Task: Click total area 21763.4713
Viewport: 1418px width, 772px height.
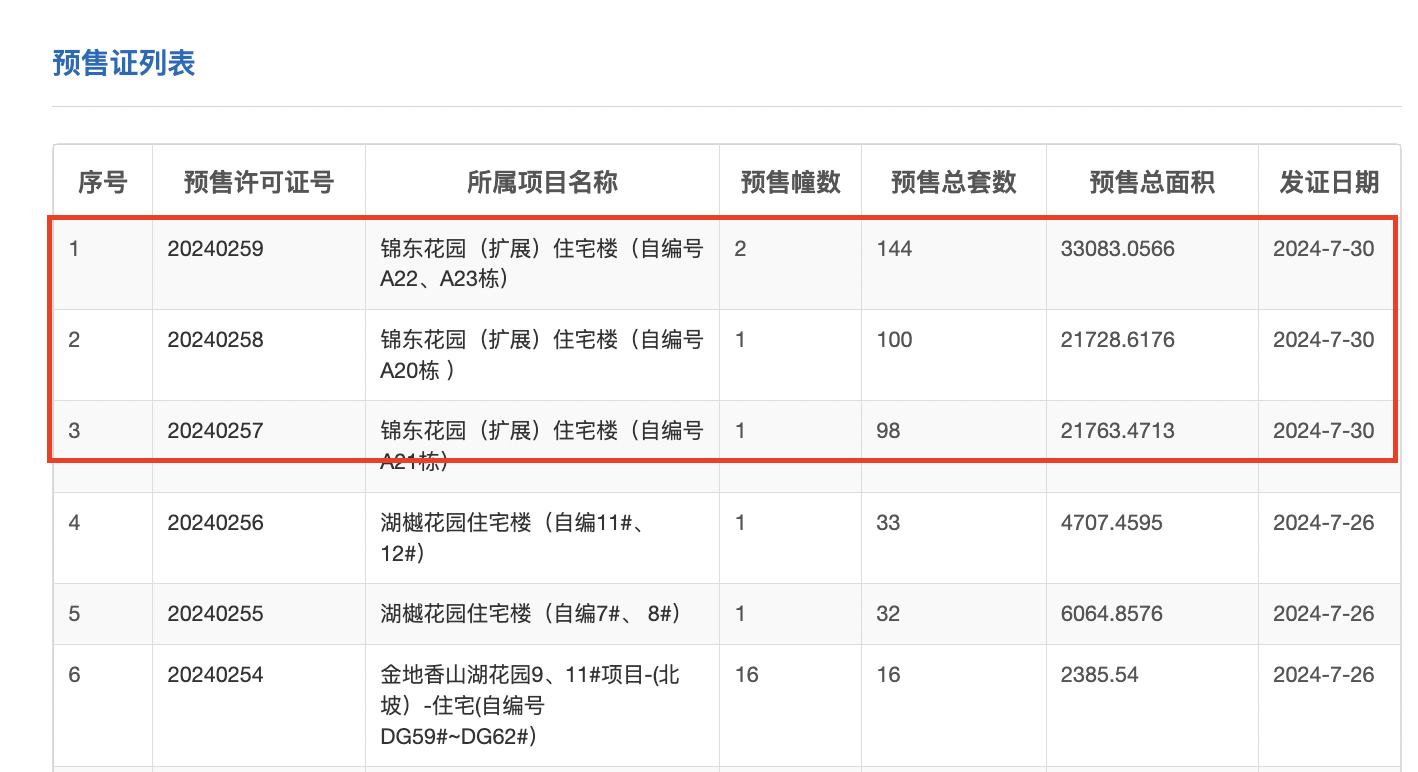Action: coord(1118,431)
